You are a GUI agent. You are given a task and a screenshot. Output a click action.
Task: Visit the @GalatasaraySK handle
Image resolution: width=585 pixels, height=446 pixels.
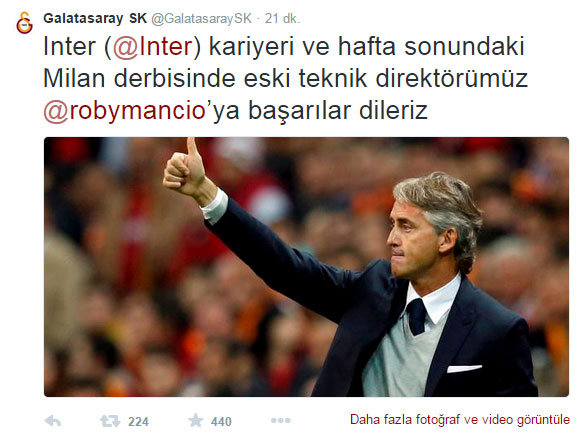click(x=201, y=19)
